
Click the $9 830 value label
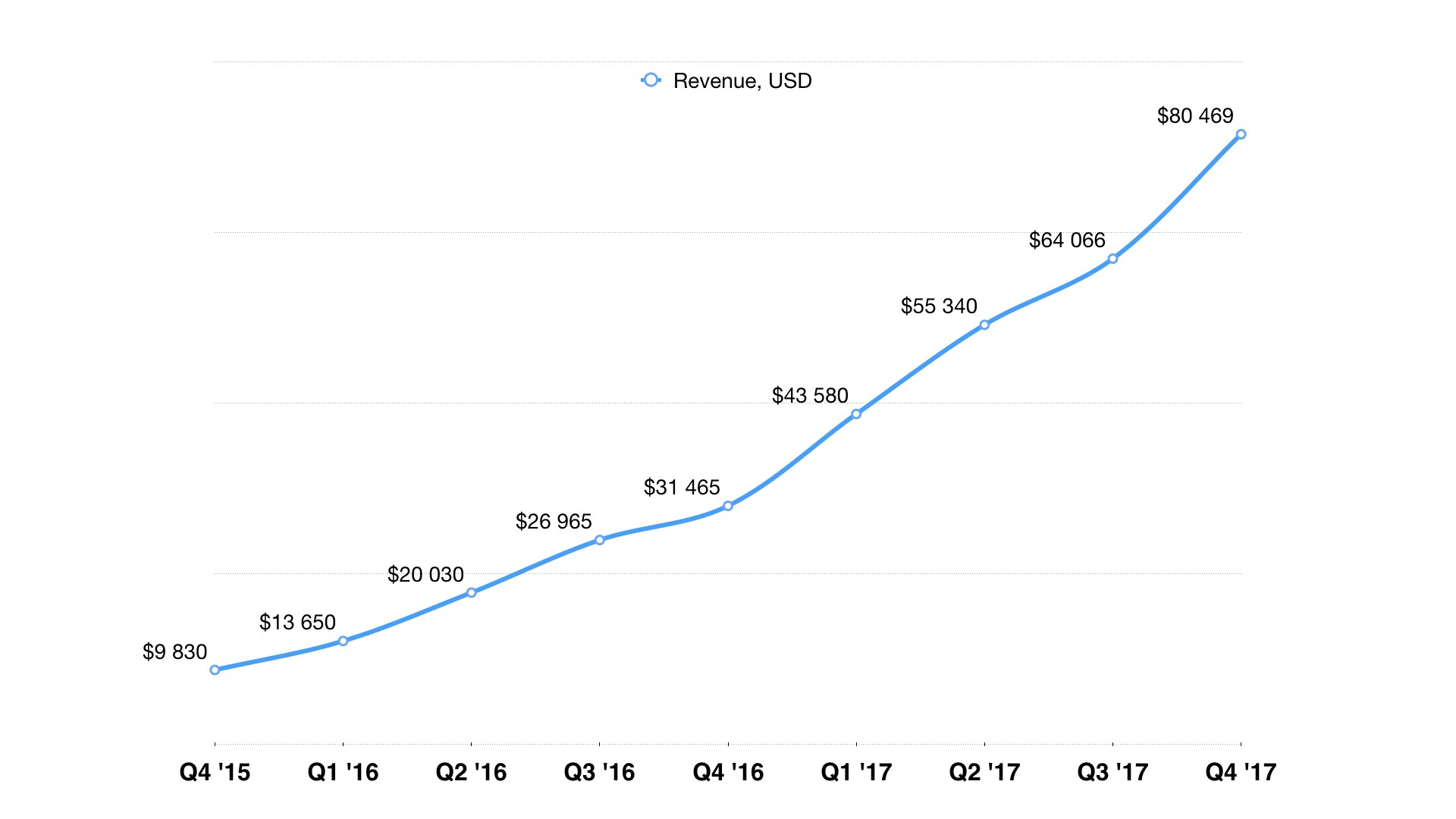click(x=174, y=652)
